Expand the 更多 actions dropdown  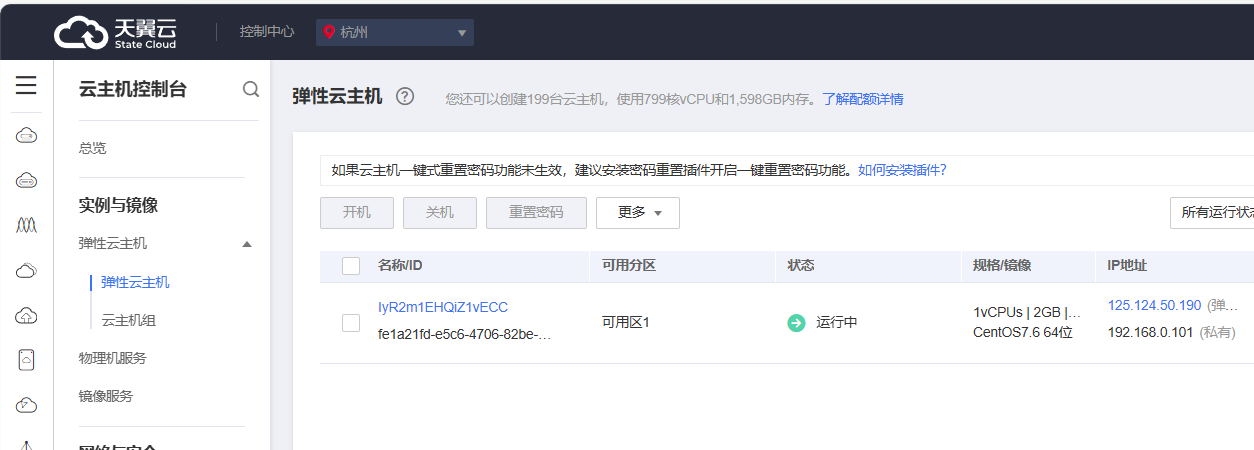click(x=638, y=213)
